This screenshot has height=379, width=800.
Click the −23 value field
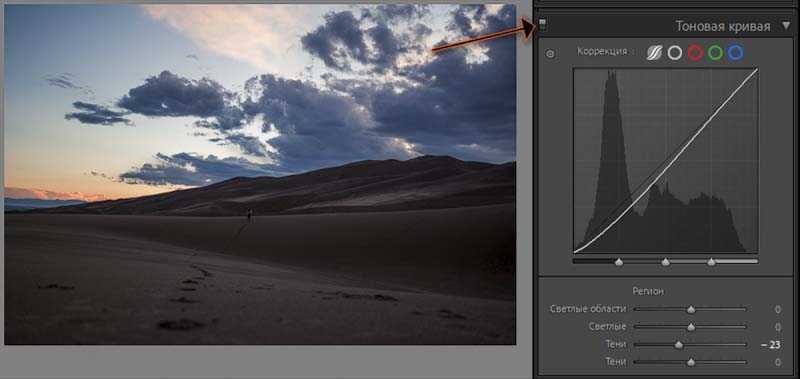point(771,345)
